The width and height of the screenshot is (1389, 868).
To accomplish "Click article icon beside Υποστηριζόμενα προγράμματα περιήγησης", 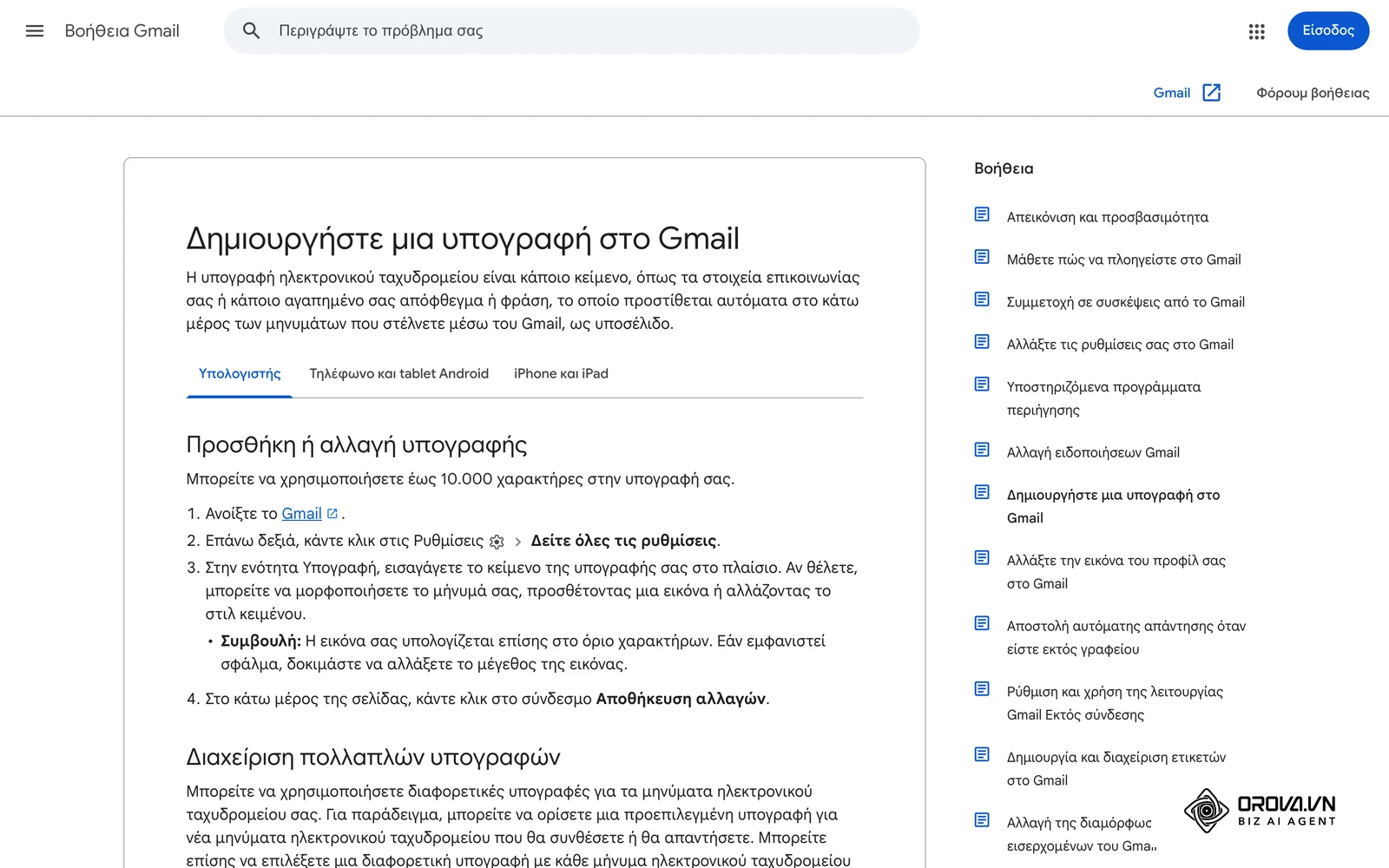I will pos(982,385).
